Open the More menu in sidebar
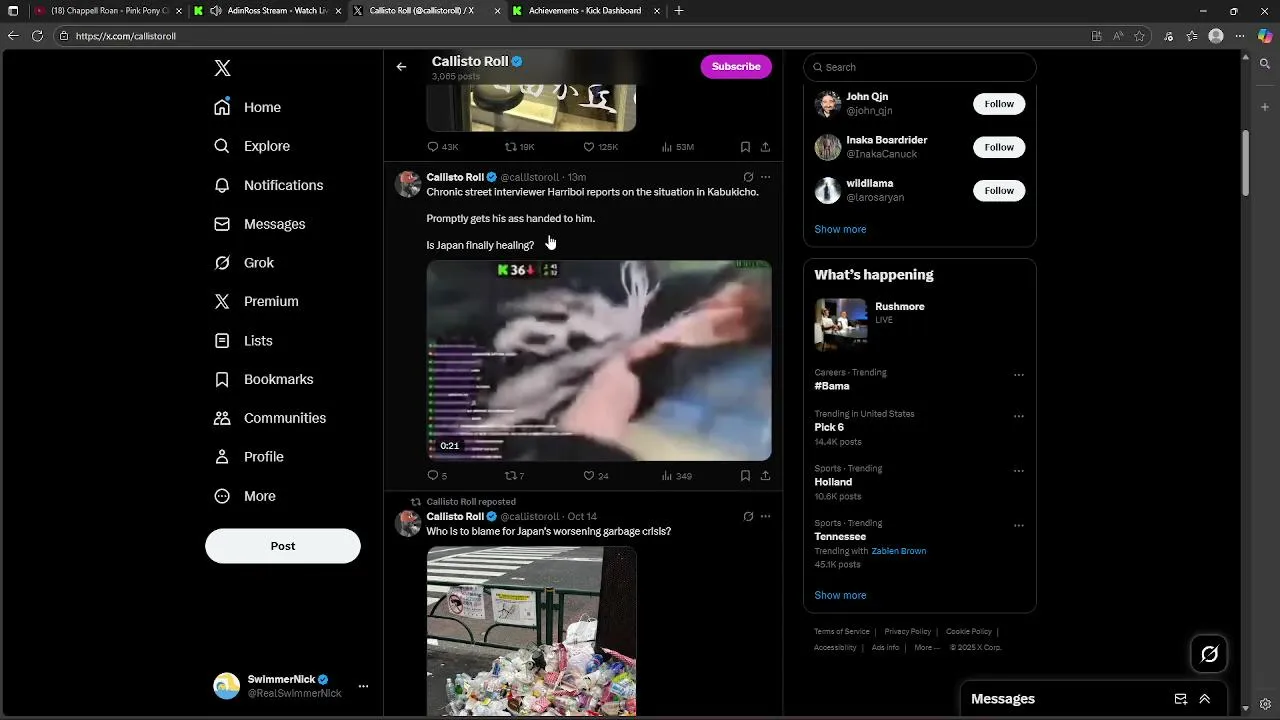1280x720 pixels. pyautogui.click(x=245, y=496)
